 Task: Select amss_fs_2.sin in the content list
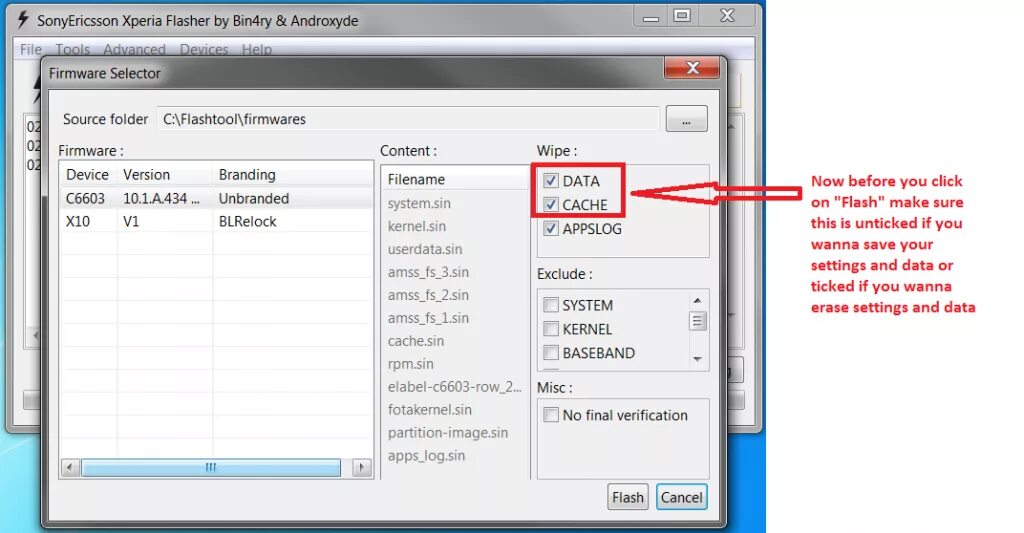point(428,295)
